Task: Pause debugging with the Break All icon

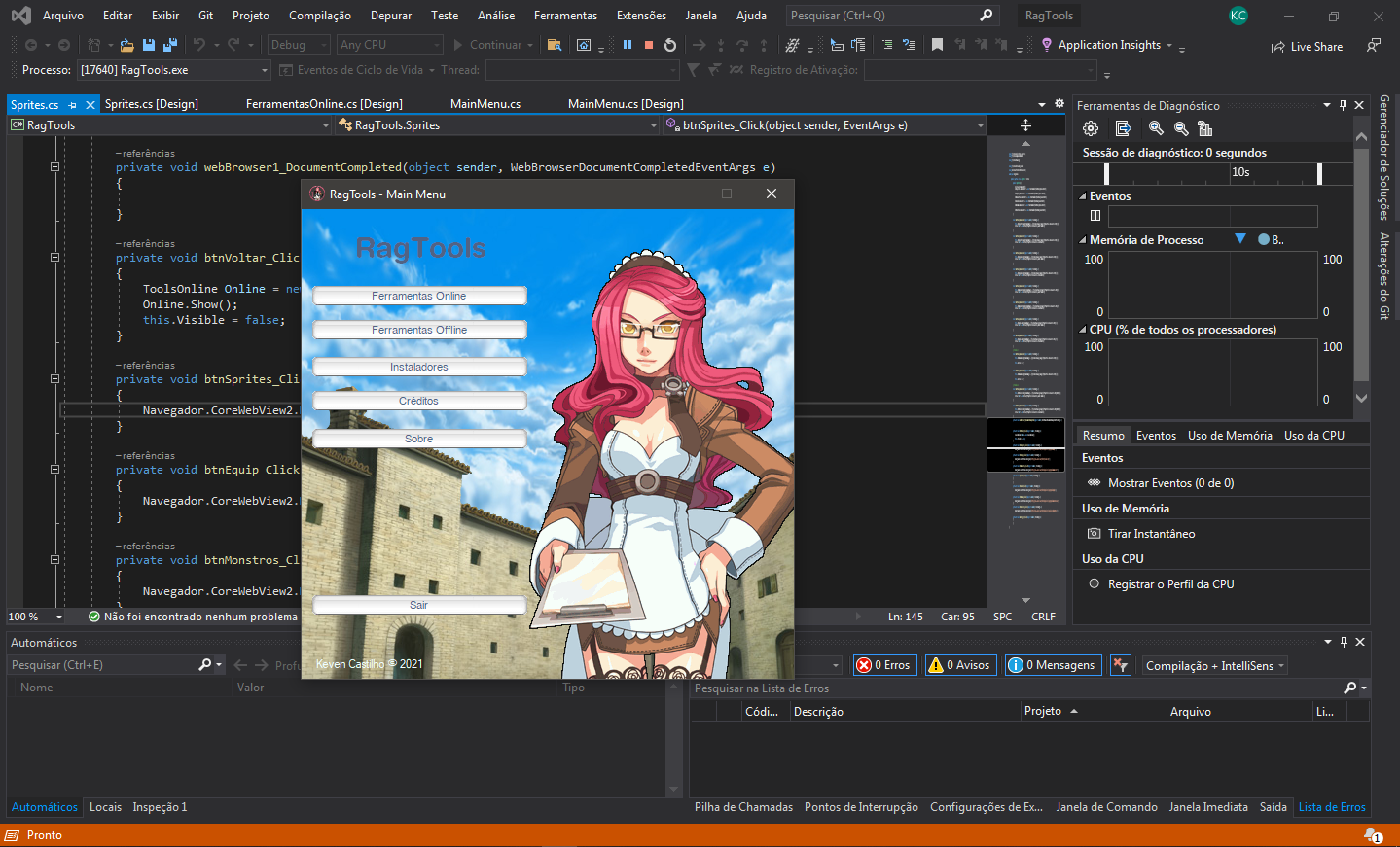Action: [x=628, y=45]
